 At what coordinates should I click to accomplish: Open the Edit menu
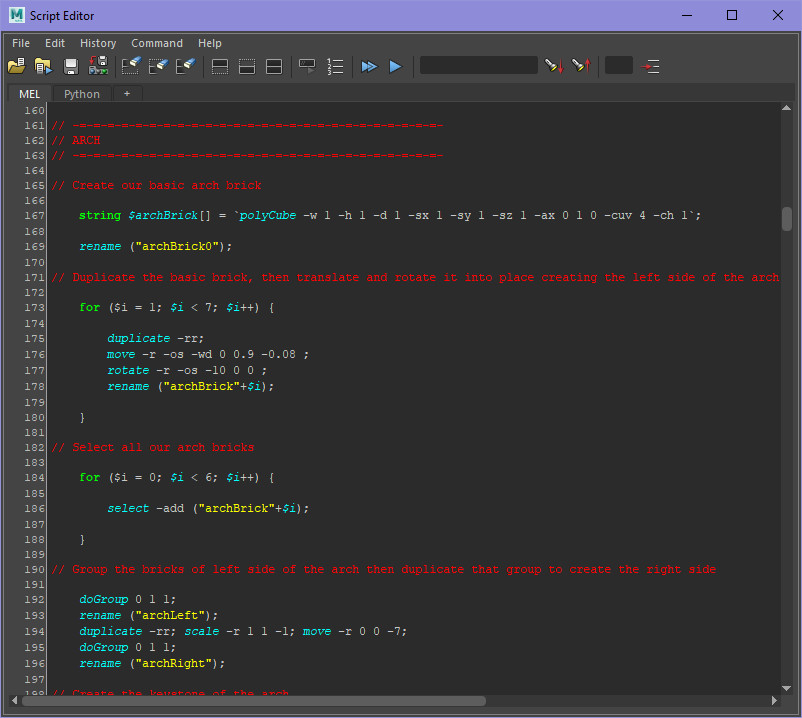tap(55, 43)
